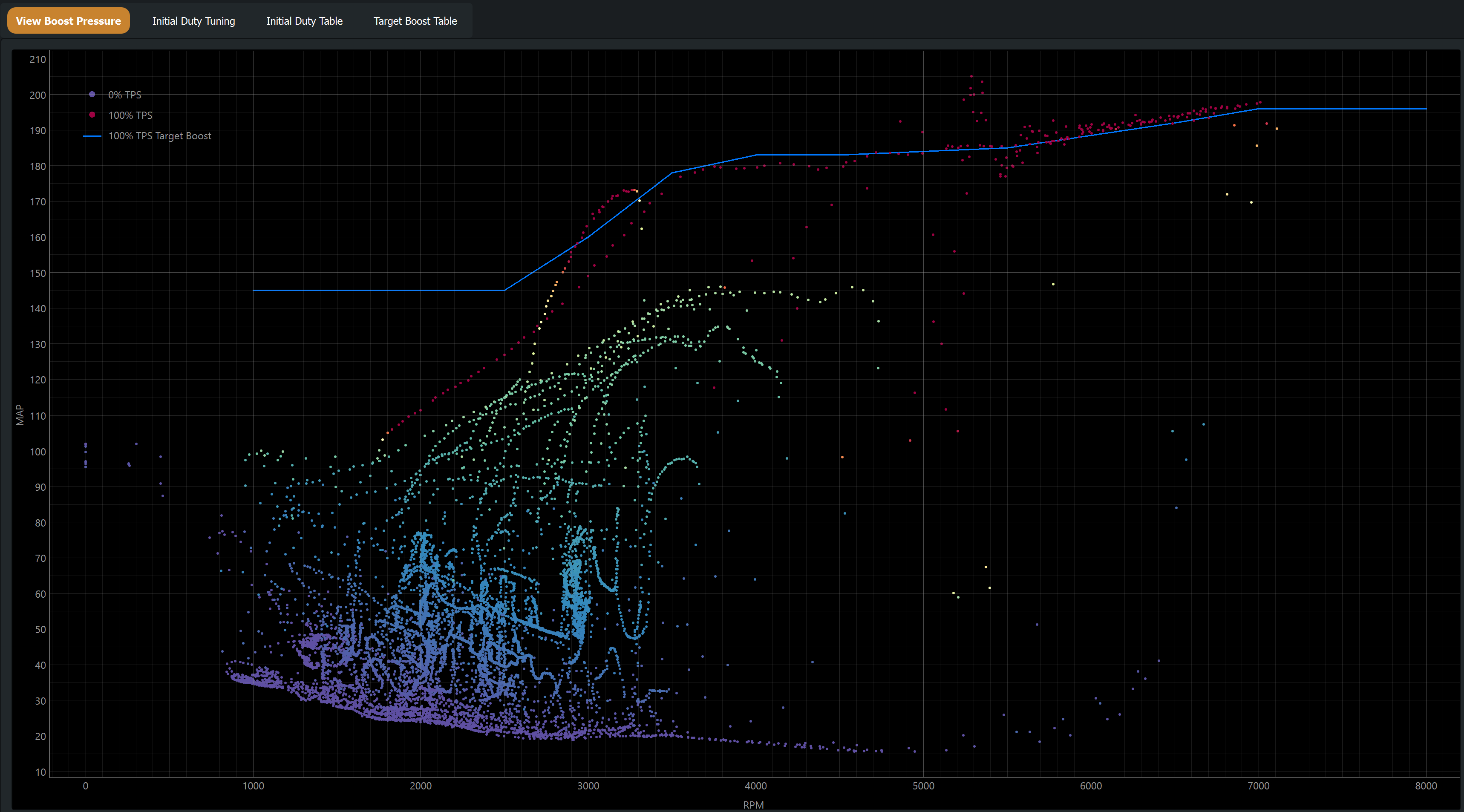This screenshot has height=812, width=1464.
Task: Click the 10 label on the MAP axis
Action: [40, 772]
